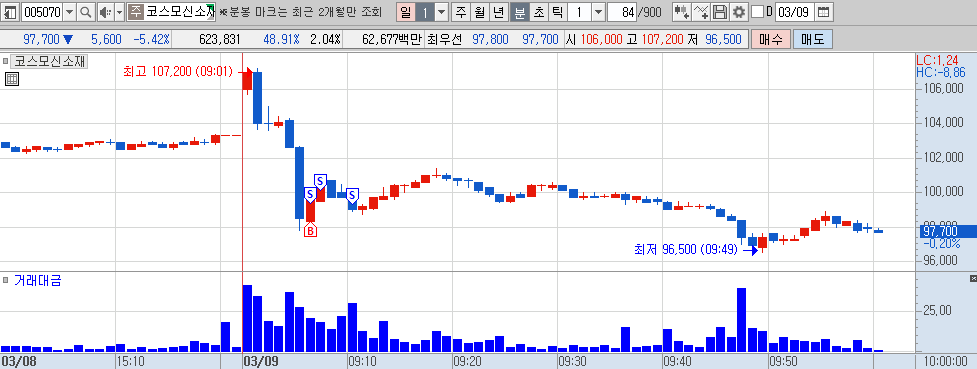This screenshot has height=369, width=977.
Task: Click the data table grid icon in chart
Action: pyautogui.click(x=11, y=79)
